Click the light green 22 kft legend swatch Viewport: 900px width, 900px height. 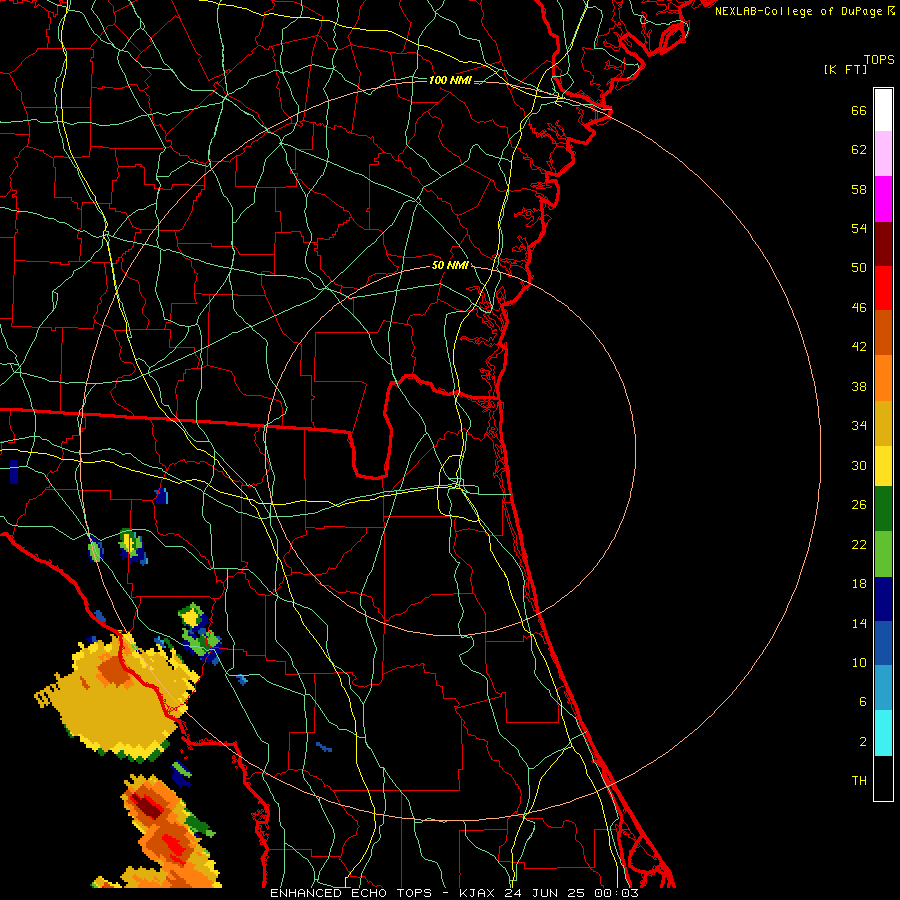coord(883,554)
